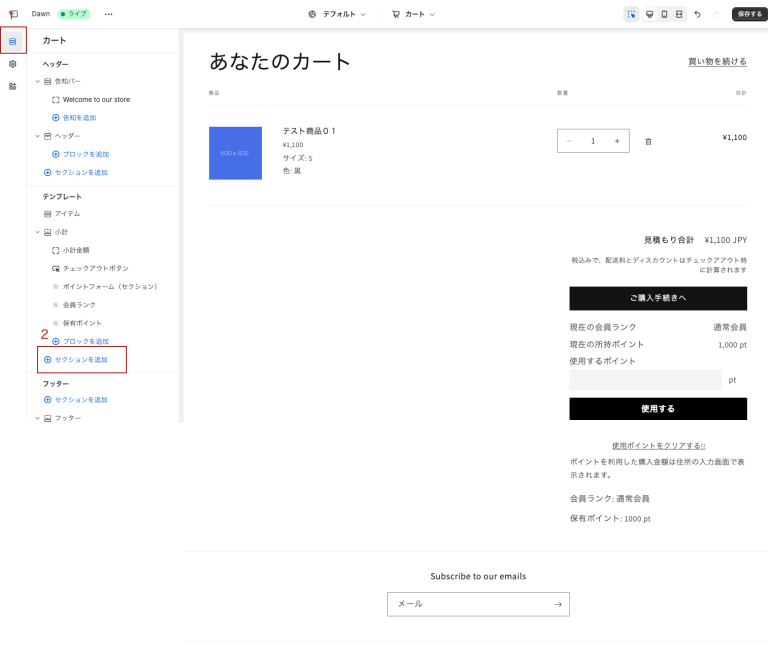
Task: Switch to desktop preview icon
Action: pyautogui.click(x=649, y=14)
